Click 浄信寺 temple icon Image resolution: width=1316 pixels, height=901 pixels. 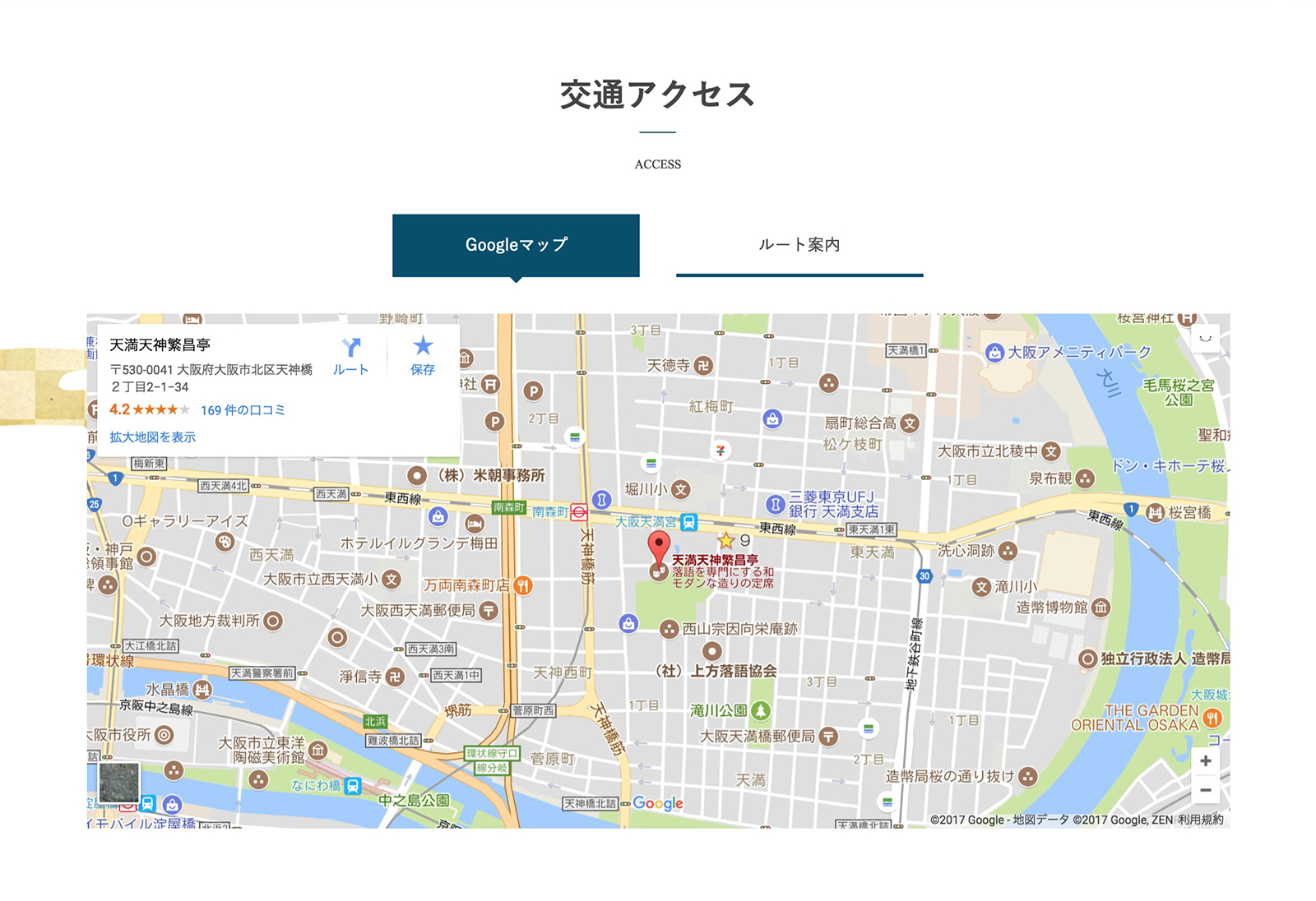pos(395,677)
